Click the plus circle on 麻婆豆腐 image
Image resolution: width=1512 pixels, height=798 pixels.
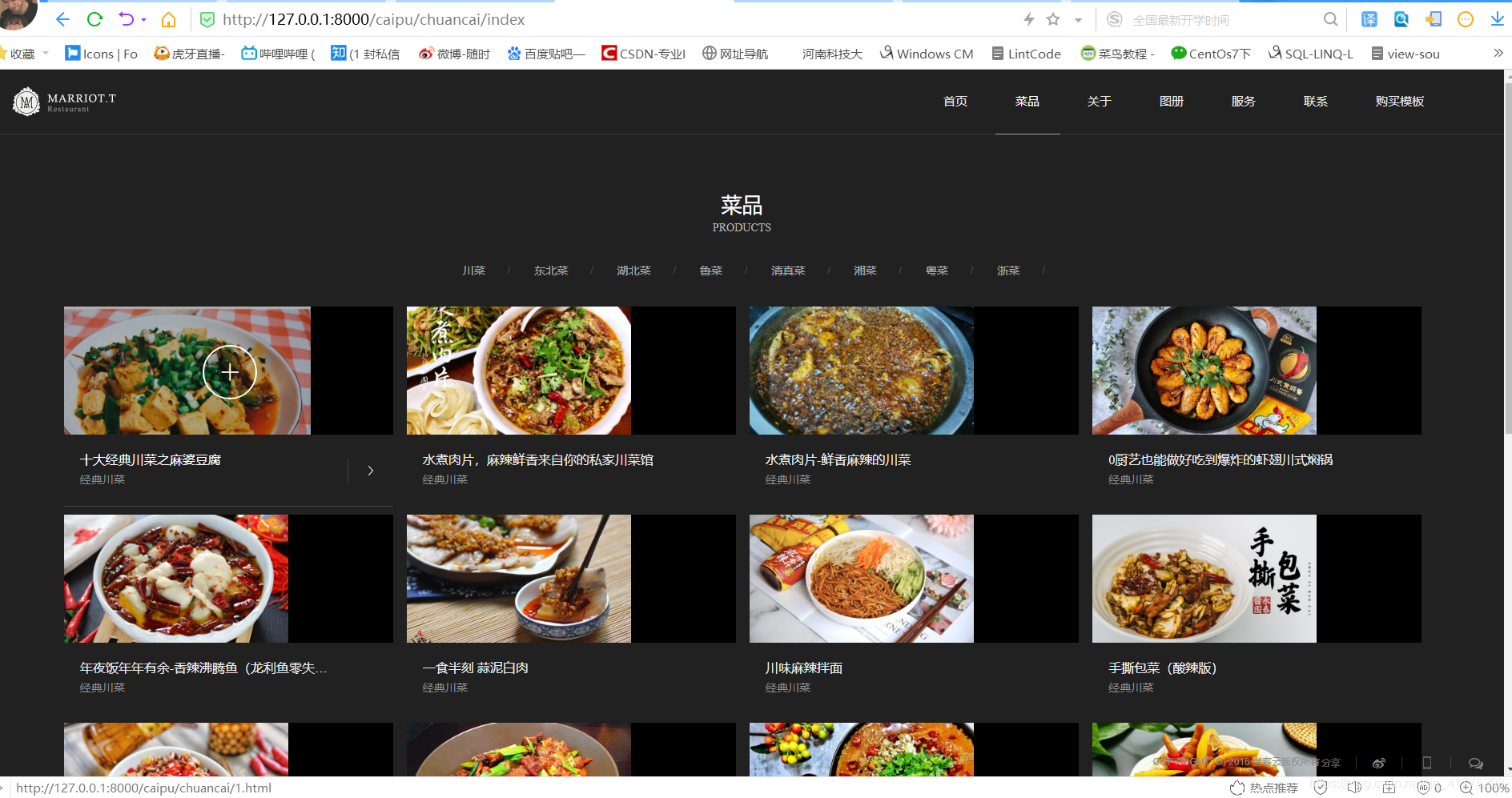pos(230,372)
